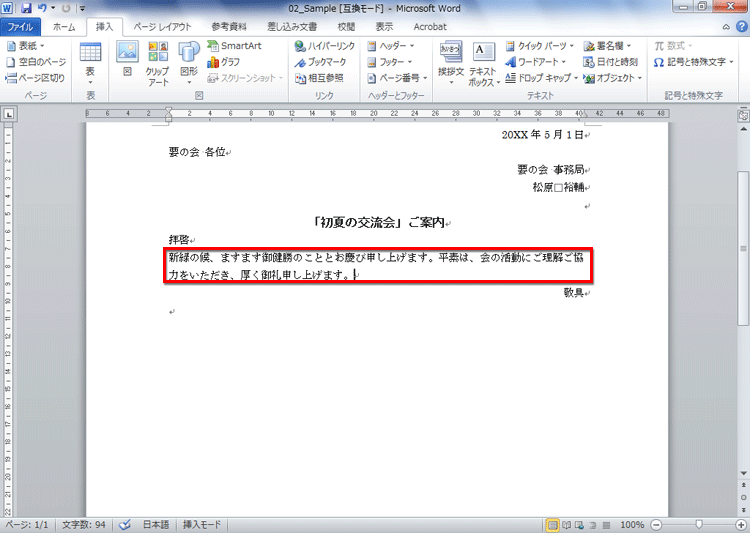The width and height of the screenshot is (750, 533).
Task: Switch to the 参考資料 references tab
Action: pos(229,27)
